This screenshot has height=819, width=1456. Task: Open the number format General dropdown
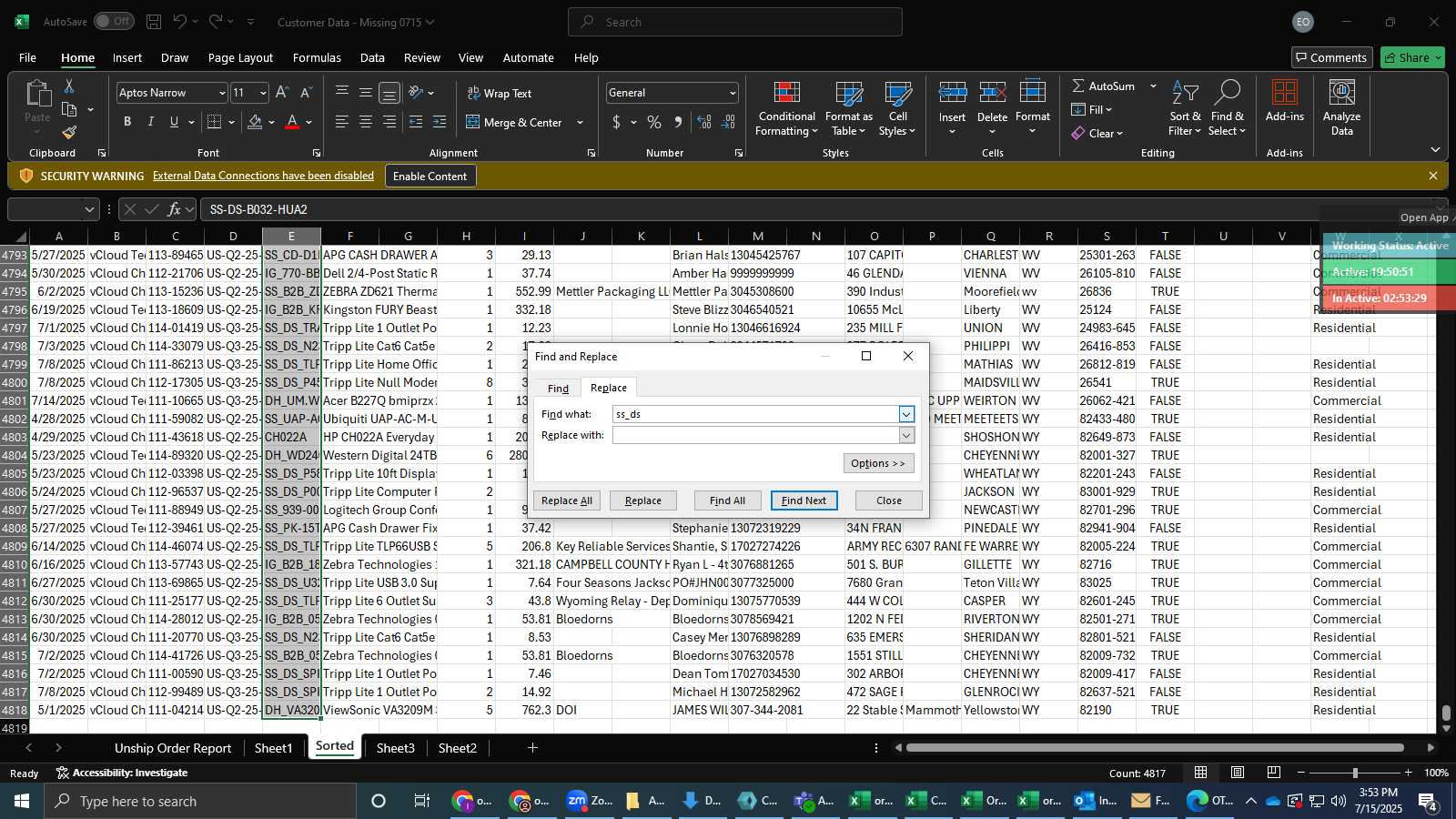click(732, 93)
